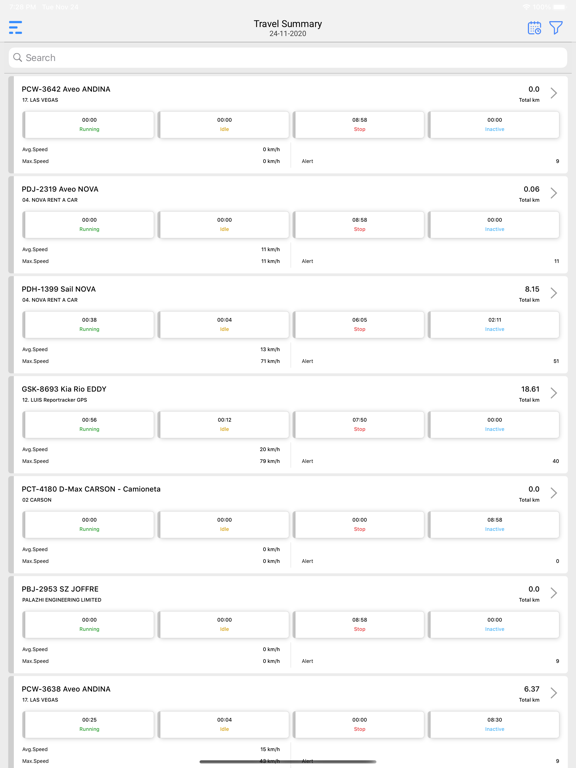Select the Running box of PDJ-2319

click(89, 225)
